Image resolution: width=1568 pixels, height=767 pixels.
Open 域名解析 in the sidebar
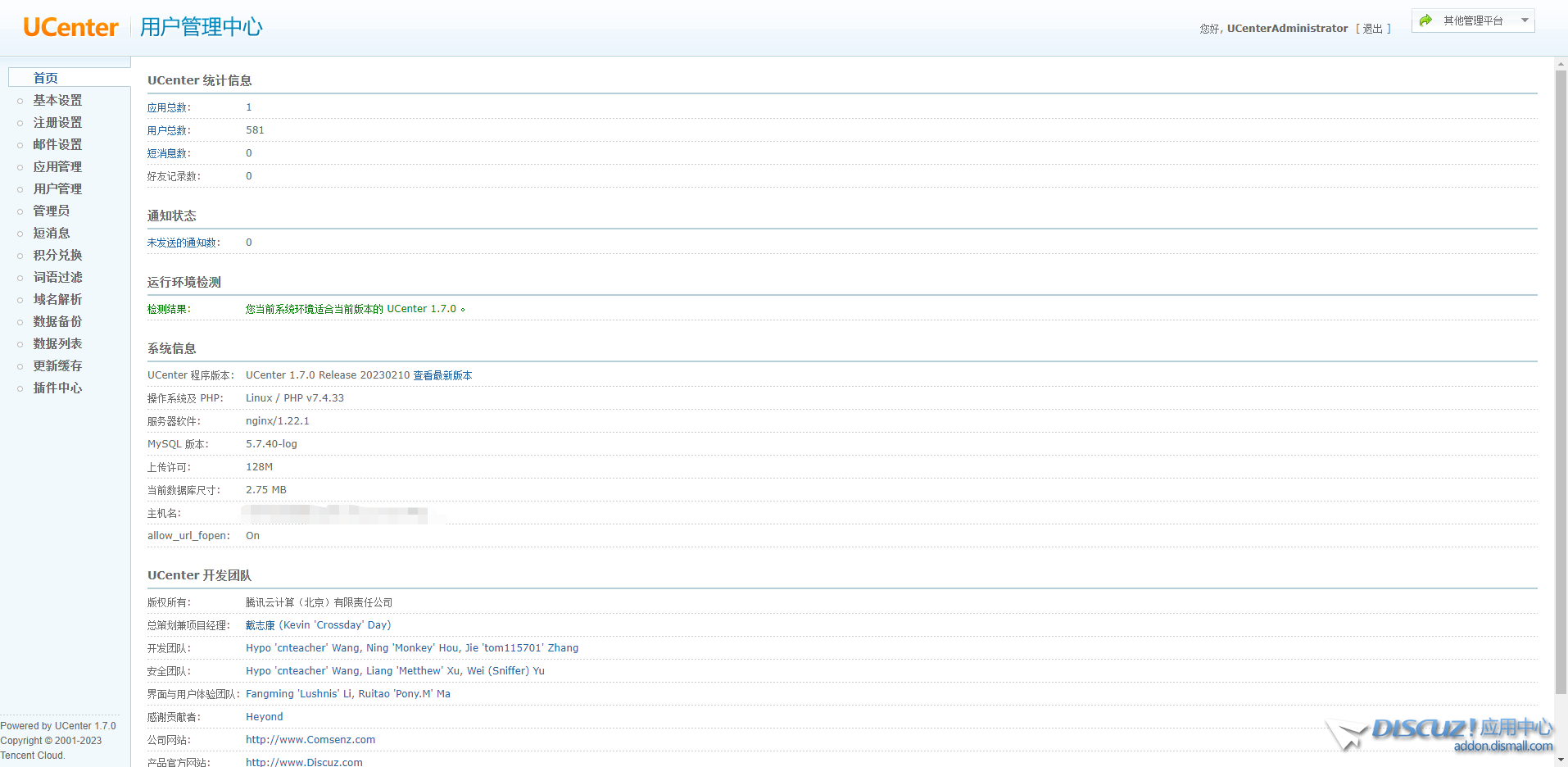[x=57, y=299]
